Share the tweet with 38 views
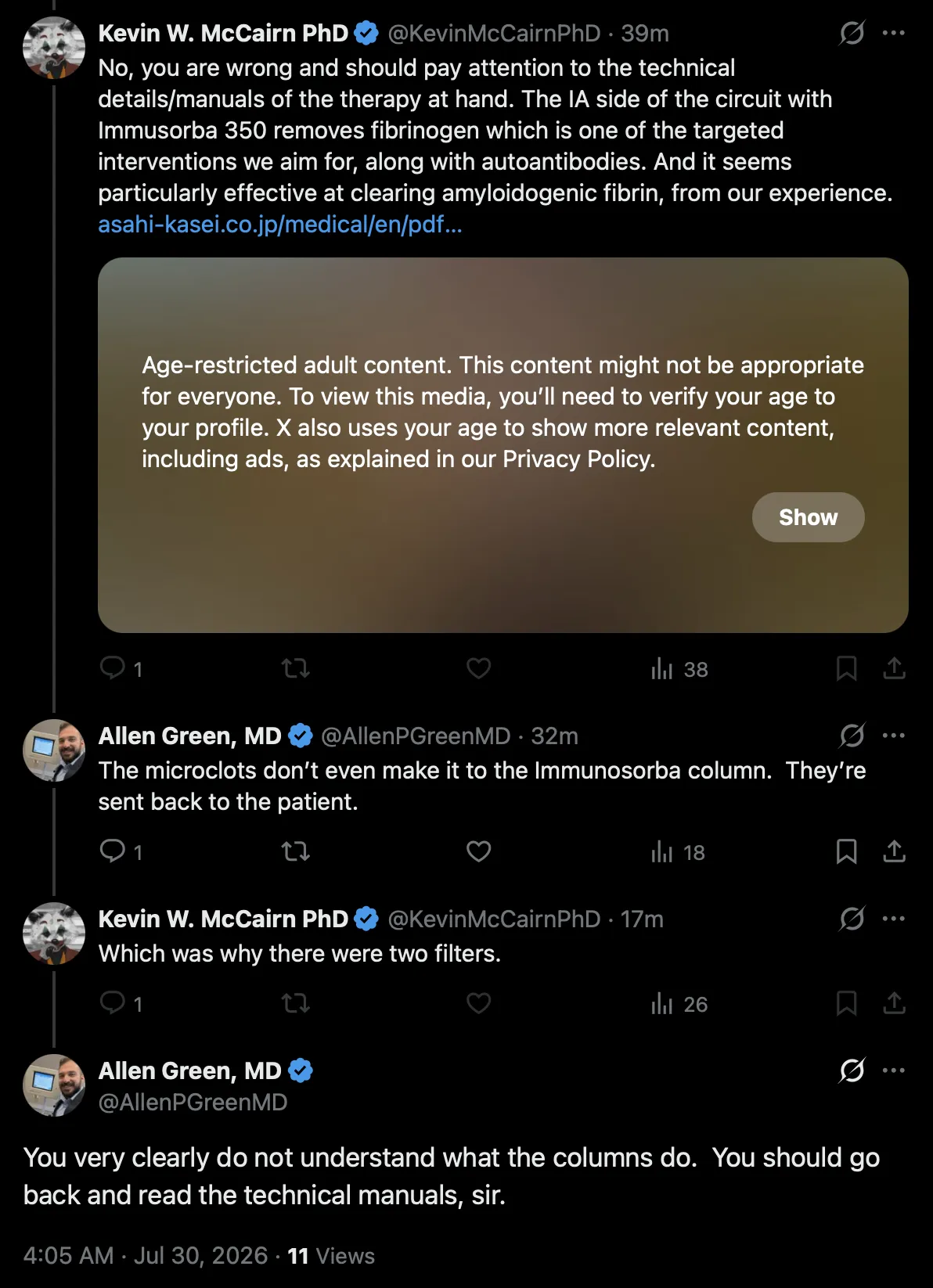 coord(894,668)
